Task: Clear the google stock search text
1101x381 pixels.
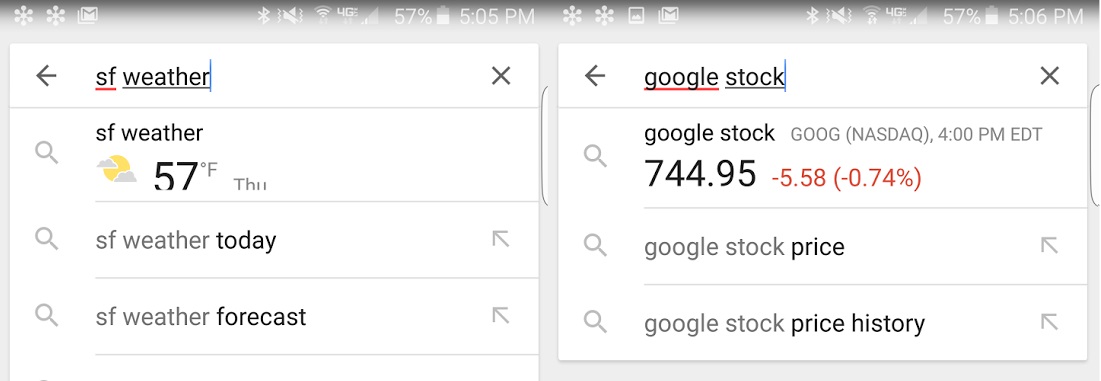Action: pos(1049,76)
